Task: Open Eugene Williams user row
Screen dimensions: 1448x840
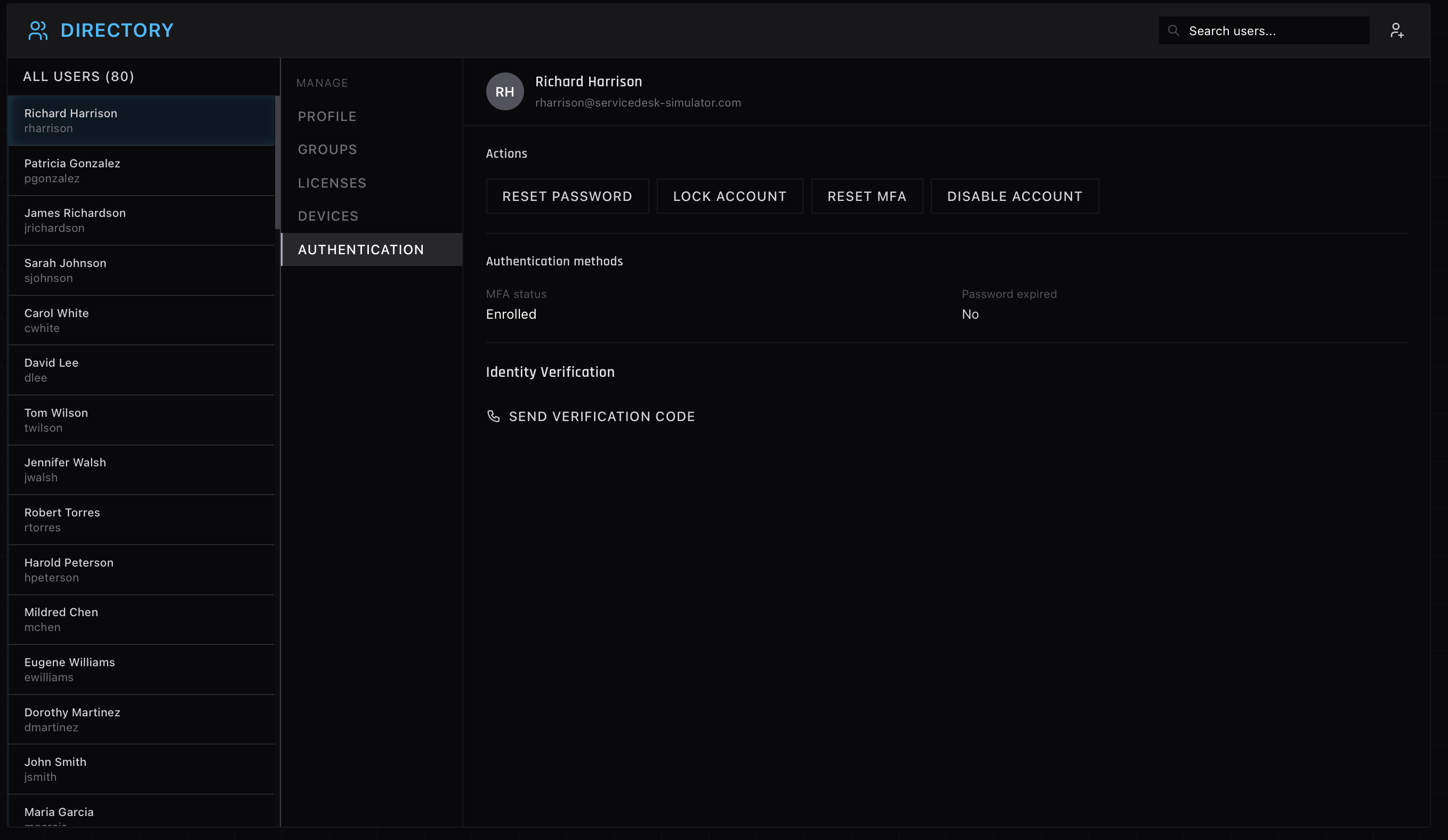Action: [141, 669]
